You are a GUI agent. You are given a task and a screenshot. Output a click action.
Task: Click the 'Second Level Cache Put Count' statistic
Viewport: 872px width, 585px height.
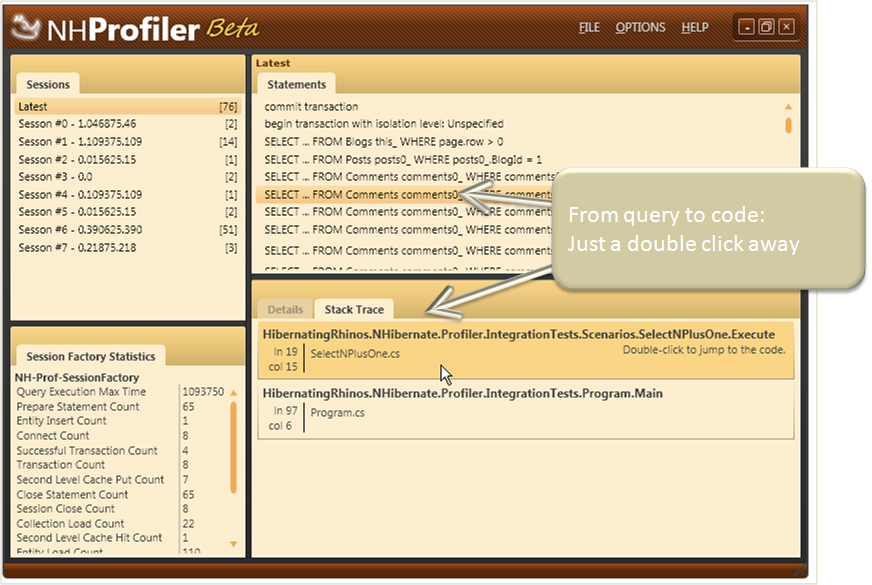click(x=90, y=479)
